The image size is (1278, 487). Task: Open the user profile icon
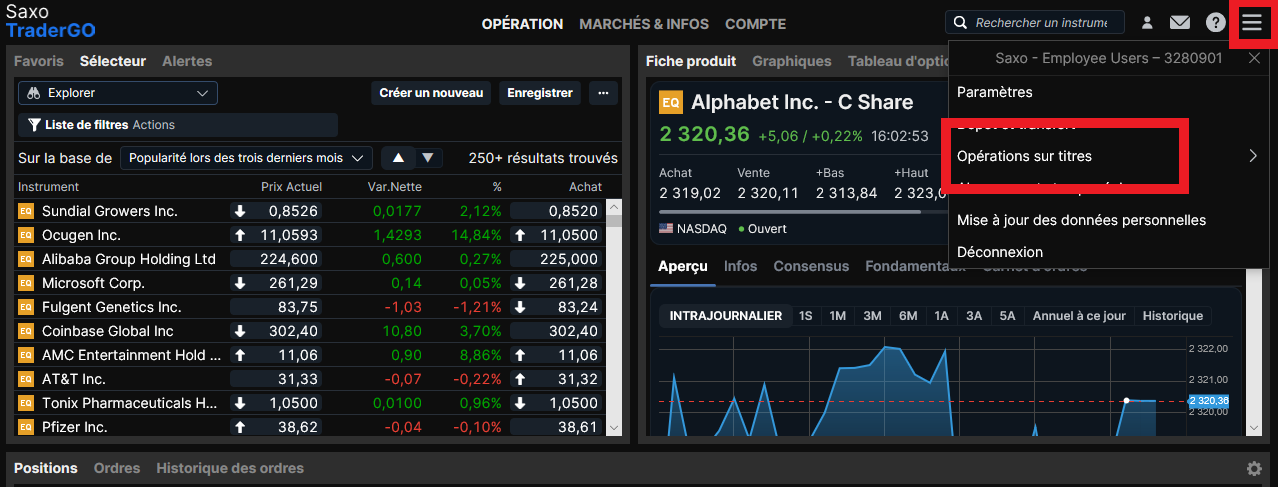[x=1147, y=22]
